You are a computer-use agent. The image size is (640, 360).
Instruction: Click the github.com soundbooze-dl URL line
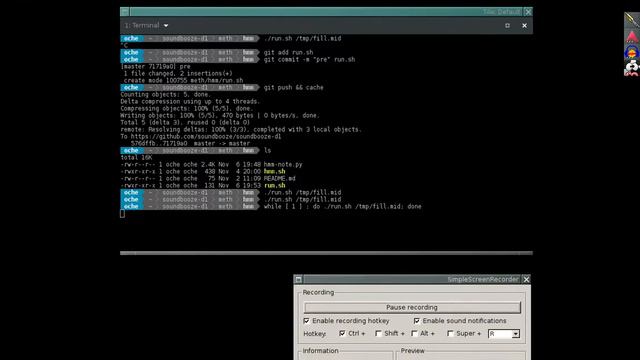click(201, 136)
